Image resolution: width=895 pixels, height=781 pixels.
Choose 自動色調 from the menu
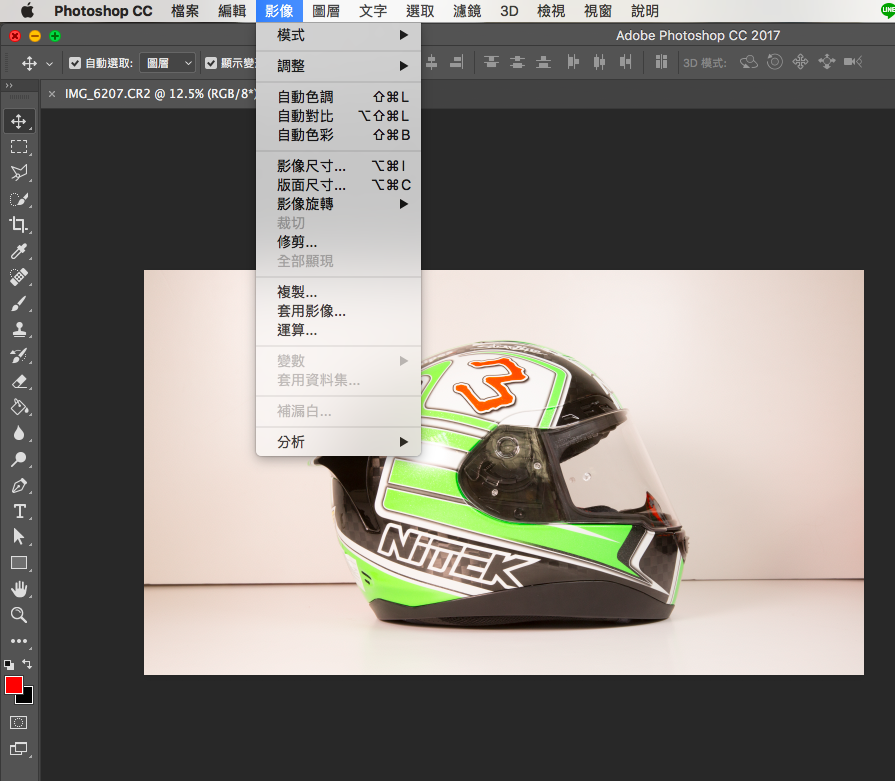[x=338, y=97]
